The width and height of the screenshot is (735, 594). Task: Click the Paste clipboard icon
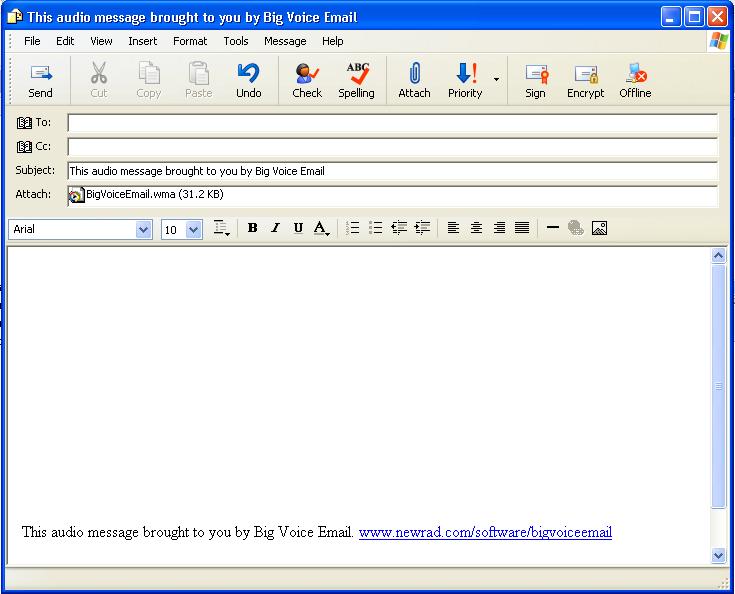(199, 73)
